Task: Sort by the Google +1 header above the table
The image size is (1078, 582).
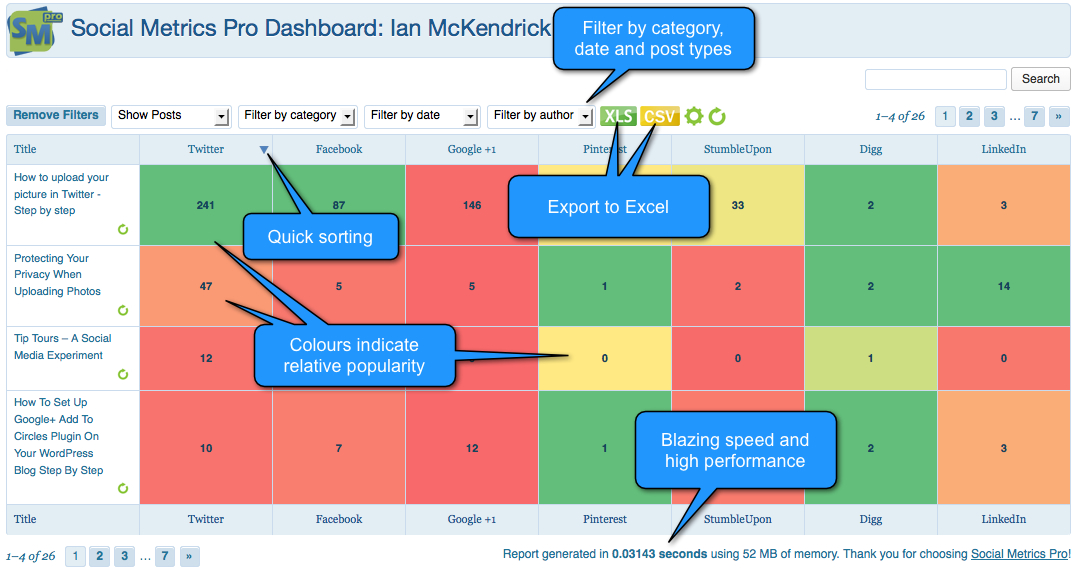Action: tap(472, 149)
